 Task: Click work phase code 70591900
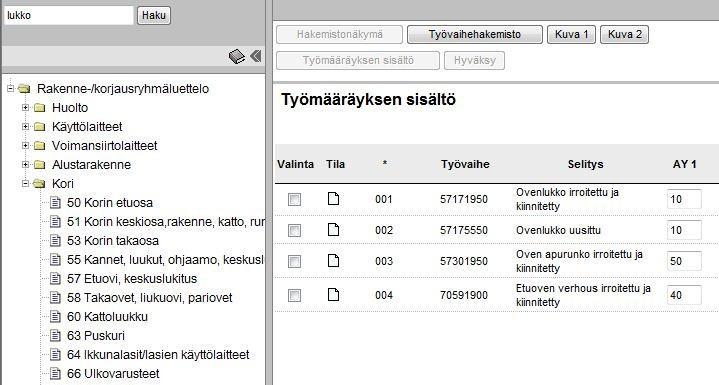464,296
